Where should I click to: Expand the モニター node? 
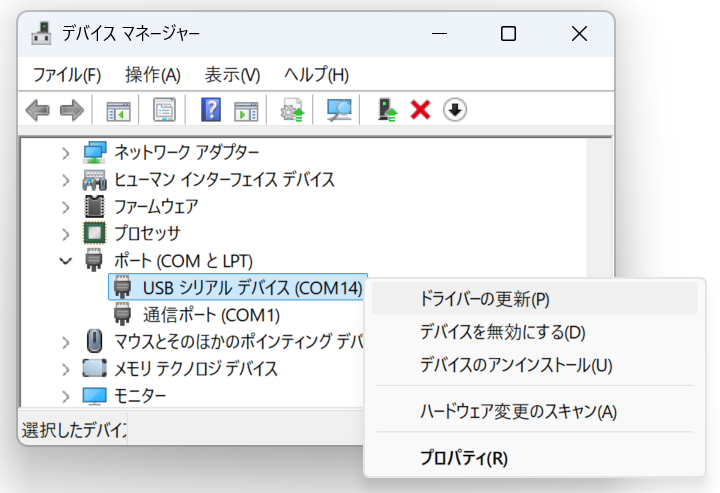pos(66,396)
